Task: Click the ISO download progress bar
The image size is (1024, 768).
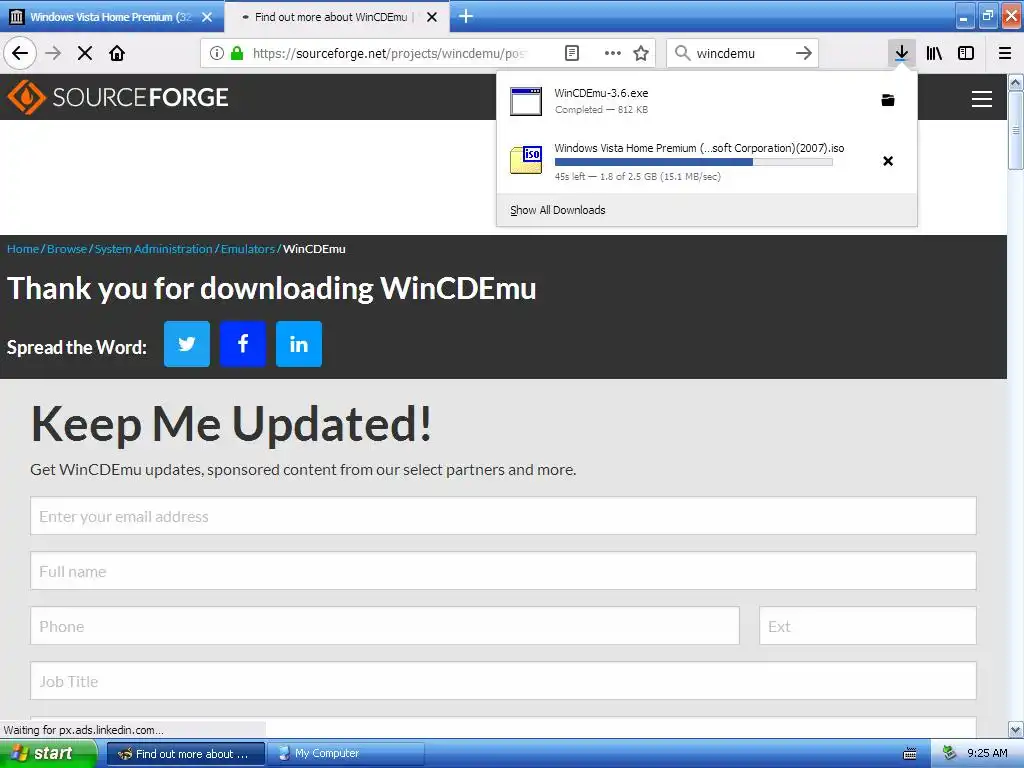Action: 694,162
